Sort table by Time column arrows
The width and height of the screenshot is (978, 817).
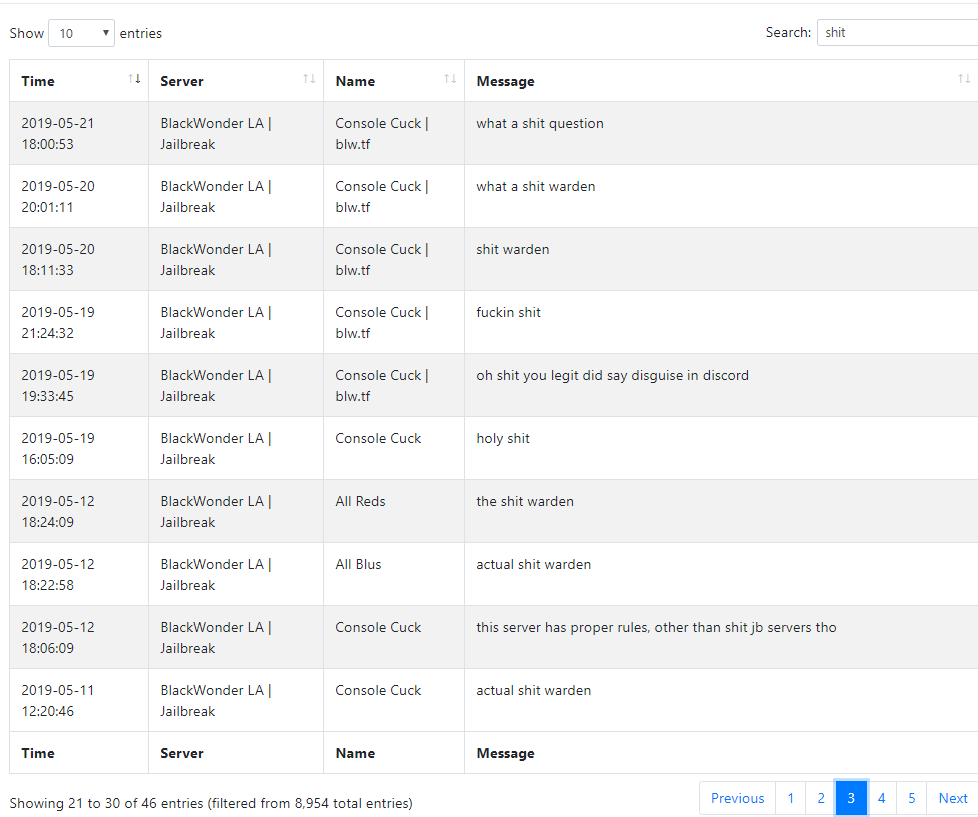pos(134,79)
